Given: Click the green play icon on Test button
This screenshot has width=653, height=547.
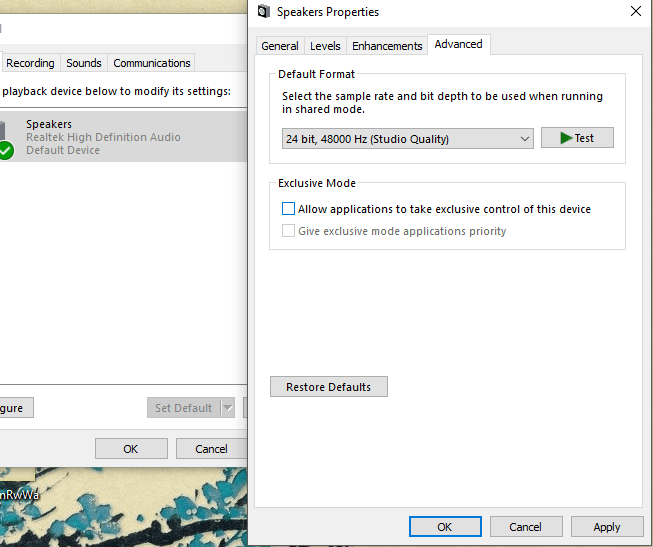Looking at the screenshot, I should 566,138.
